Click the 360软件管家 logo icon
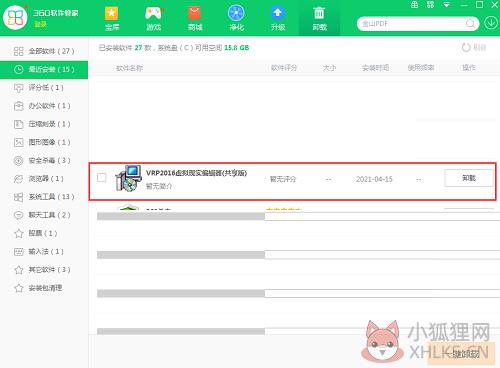 pyautogui.click(x=15, y=17)
